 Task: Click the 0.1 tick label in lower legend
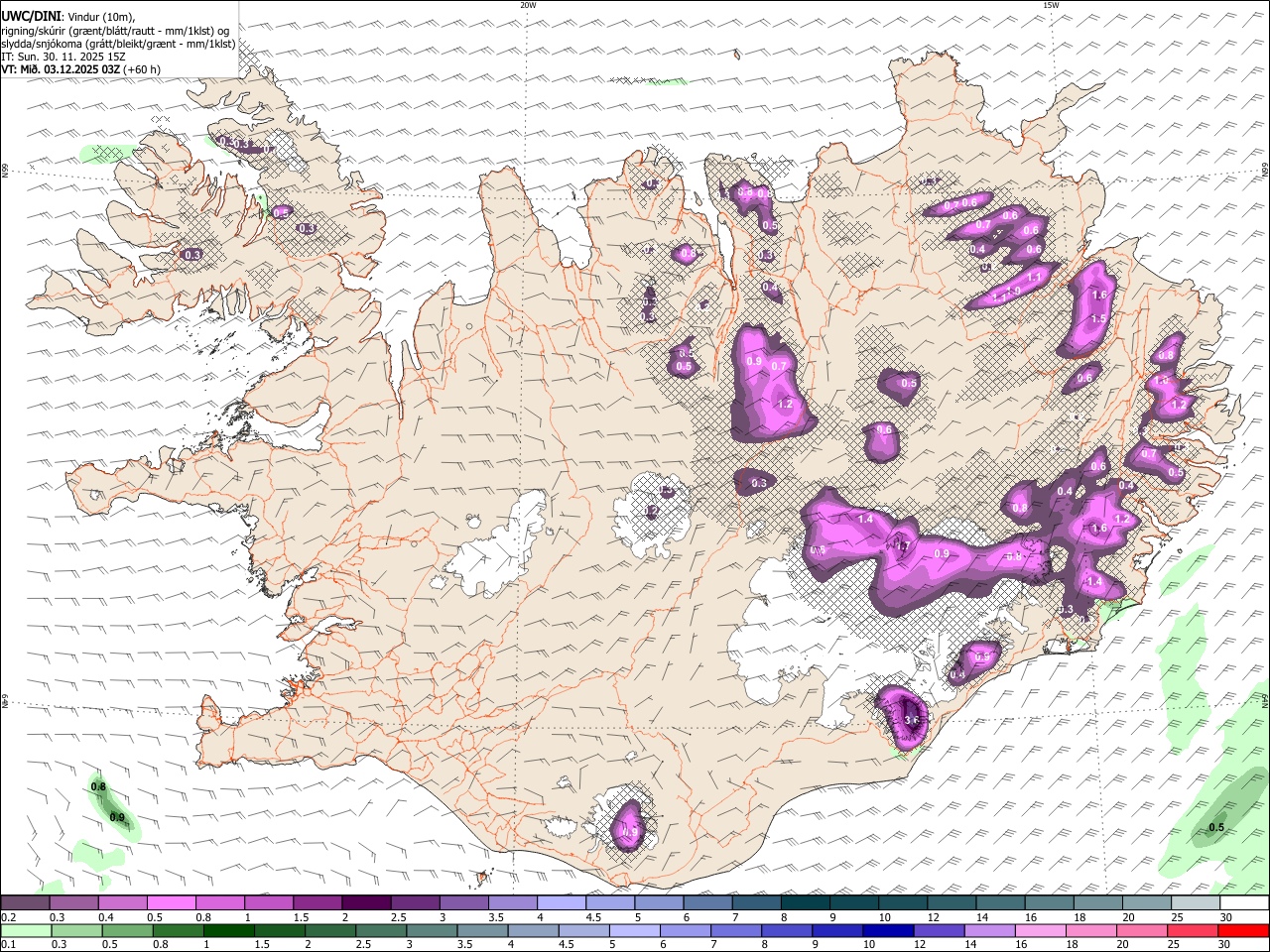coord(10,945)
